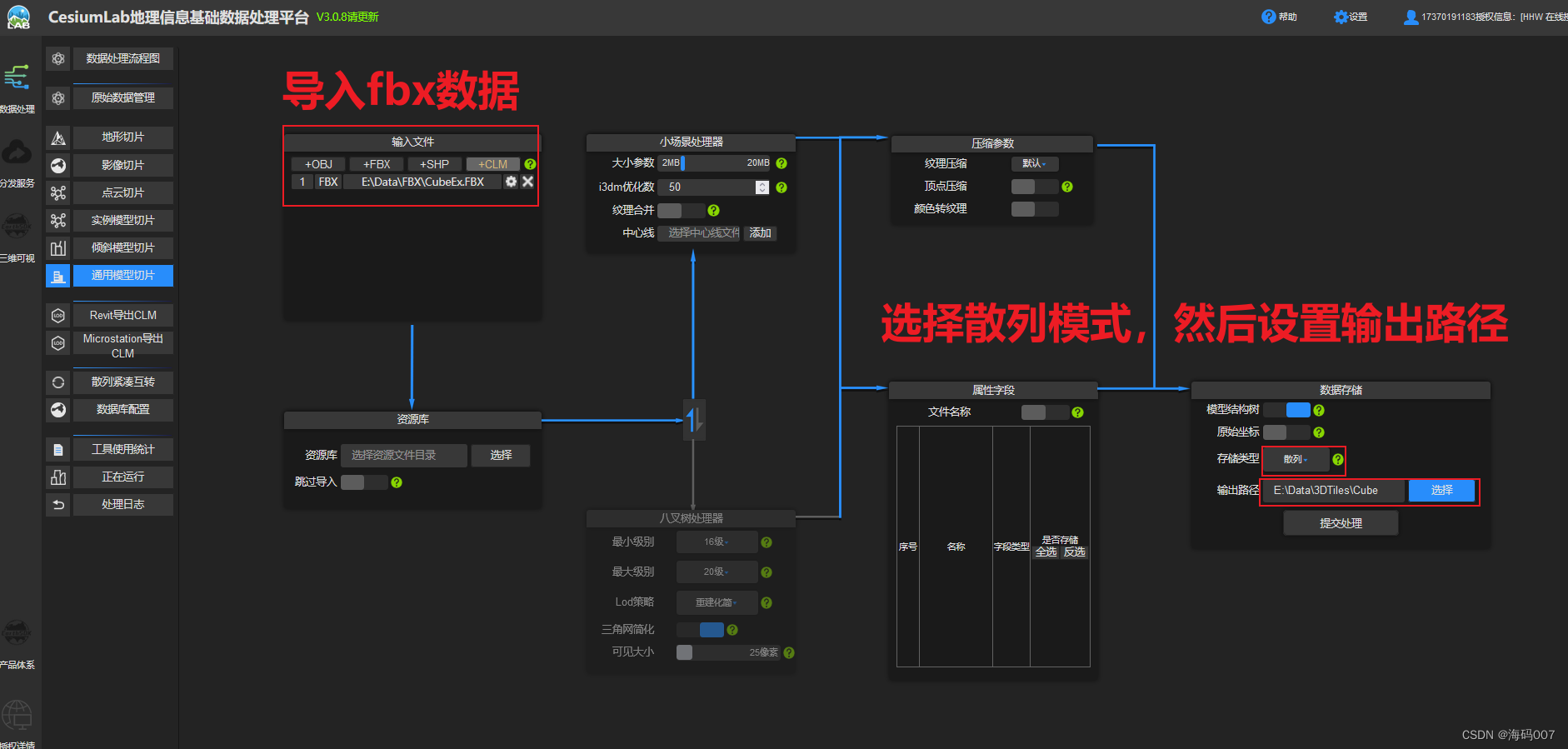Open the 产品体系 sidebar icon
The height and width of the screenshot is (749, 1568).
(17, 633)
